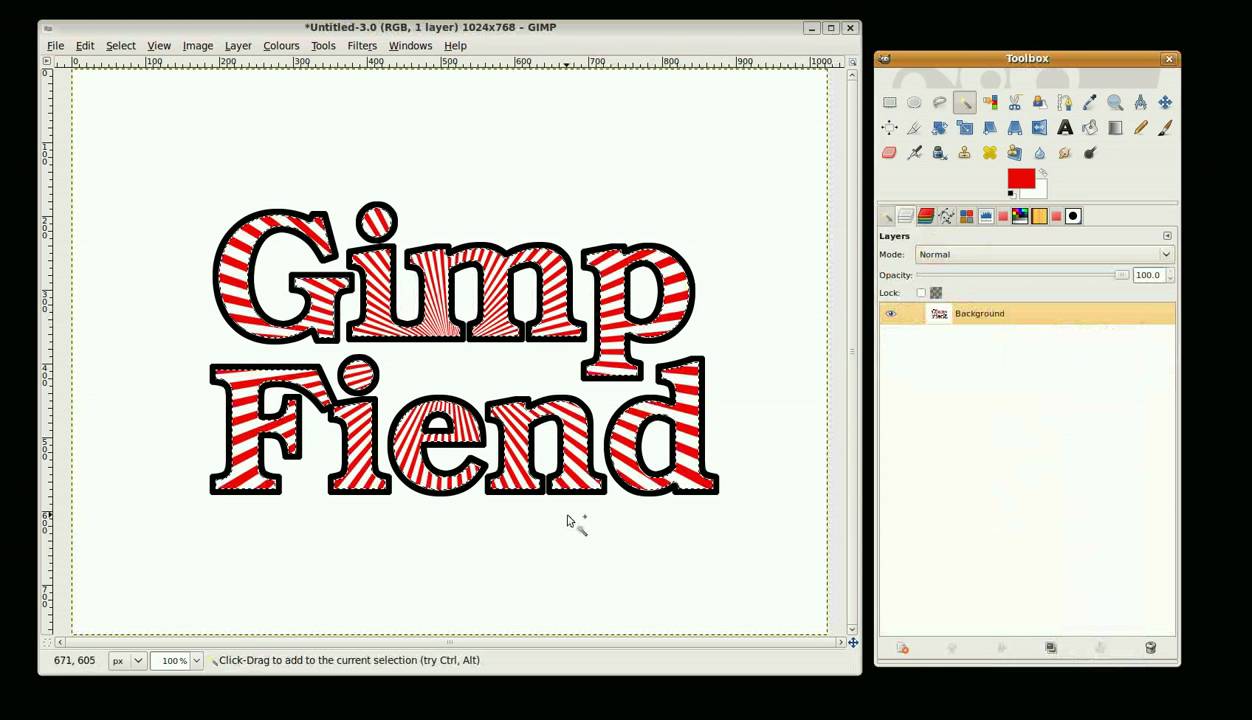Open the File menu
The width and height of the screenshot is (1252, 720).
coord(55,46)
